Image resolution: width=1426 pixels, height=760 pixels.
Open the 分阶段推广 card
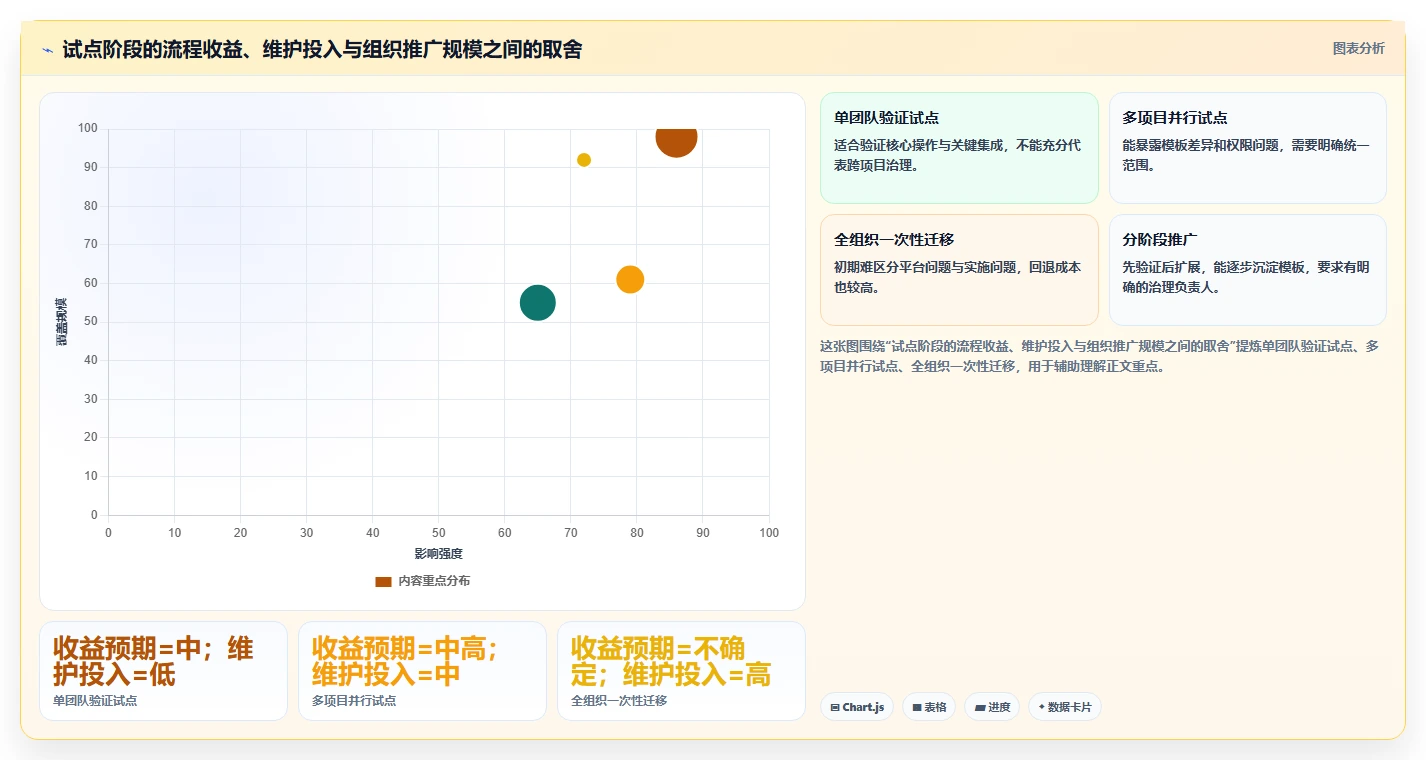(x=1248, y=270)
